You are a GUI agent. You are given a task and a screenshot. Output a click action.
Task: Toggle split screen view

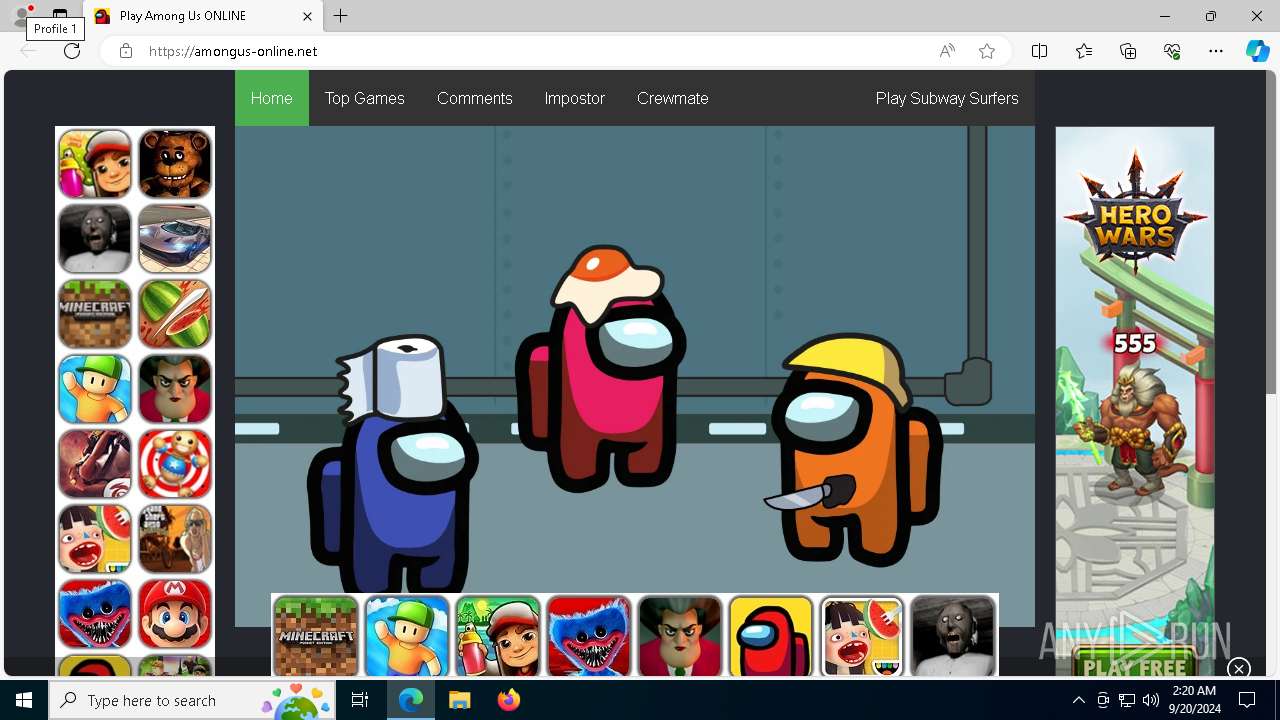[x=1039, y=51]
